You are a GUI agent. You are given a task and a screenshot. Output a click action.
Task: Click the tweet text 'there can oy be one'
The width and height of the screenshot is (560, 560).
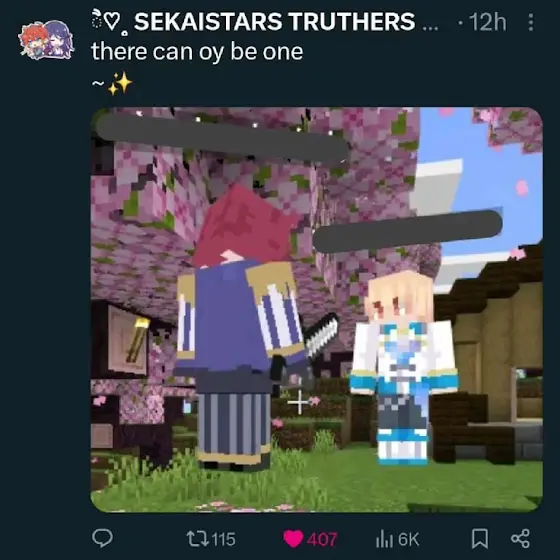click(197, 52)
